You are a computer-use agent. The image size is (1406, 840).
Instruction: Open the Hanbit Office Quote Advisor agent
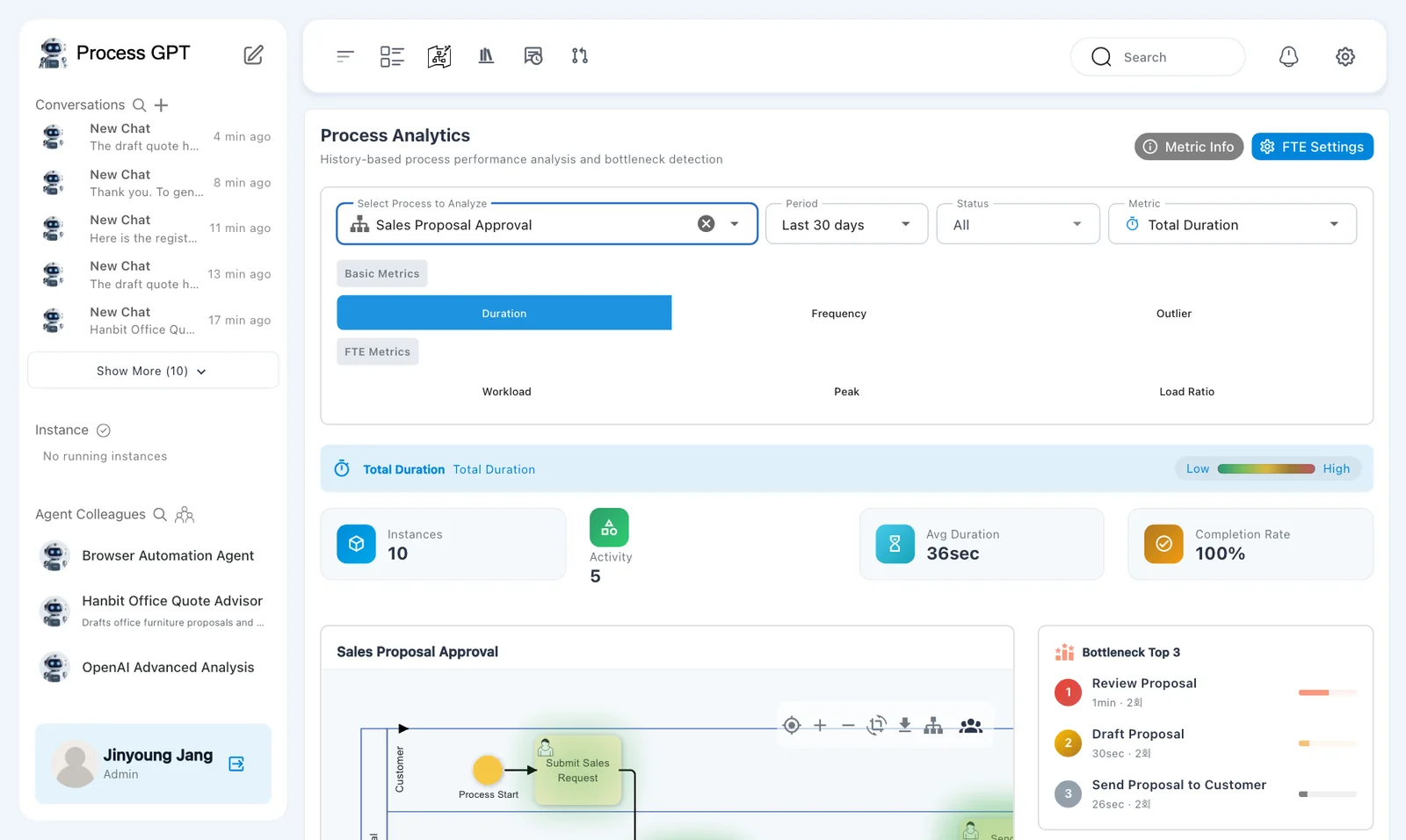tap(153, 611)
